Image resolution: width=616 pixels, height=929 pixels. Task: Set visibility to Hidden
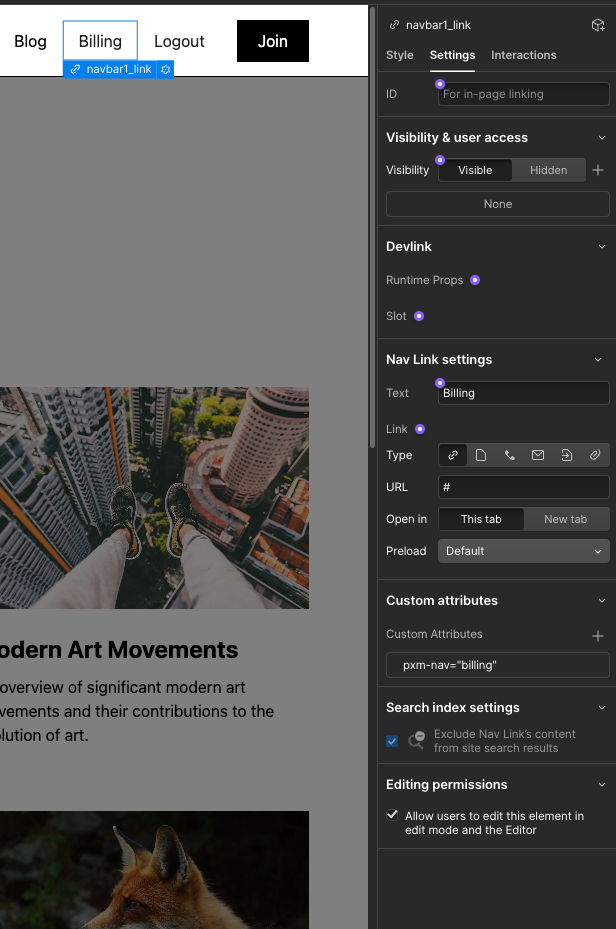point(548,170)
